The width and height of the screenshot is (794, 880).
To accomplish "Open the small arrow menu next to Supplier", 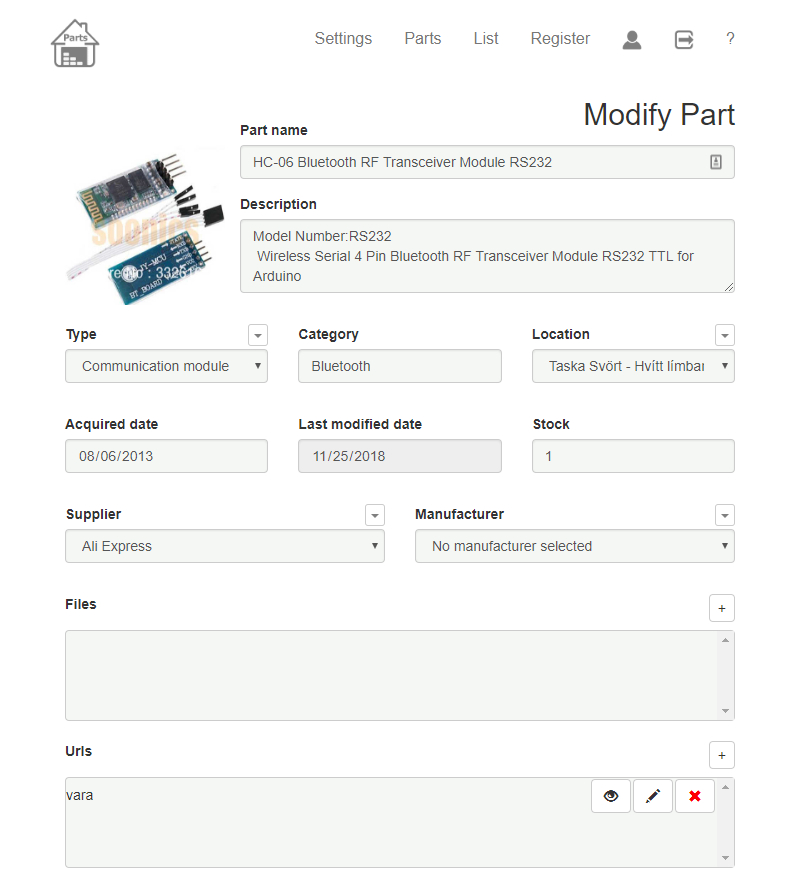I will [374, 515].
